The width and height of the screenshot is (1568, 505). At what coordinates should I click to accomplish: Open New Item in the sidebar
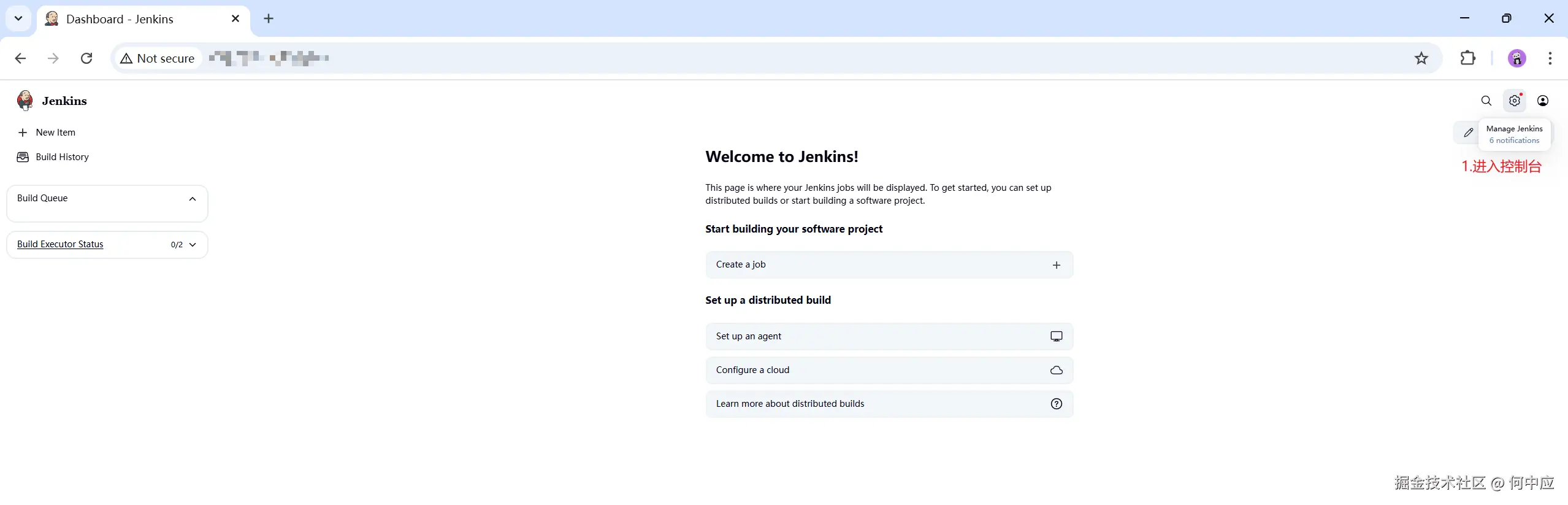coord(47,133)
